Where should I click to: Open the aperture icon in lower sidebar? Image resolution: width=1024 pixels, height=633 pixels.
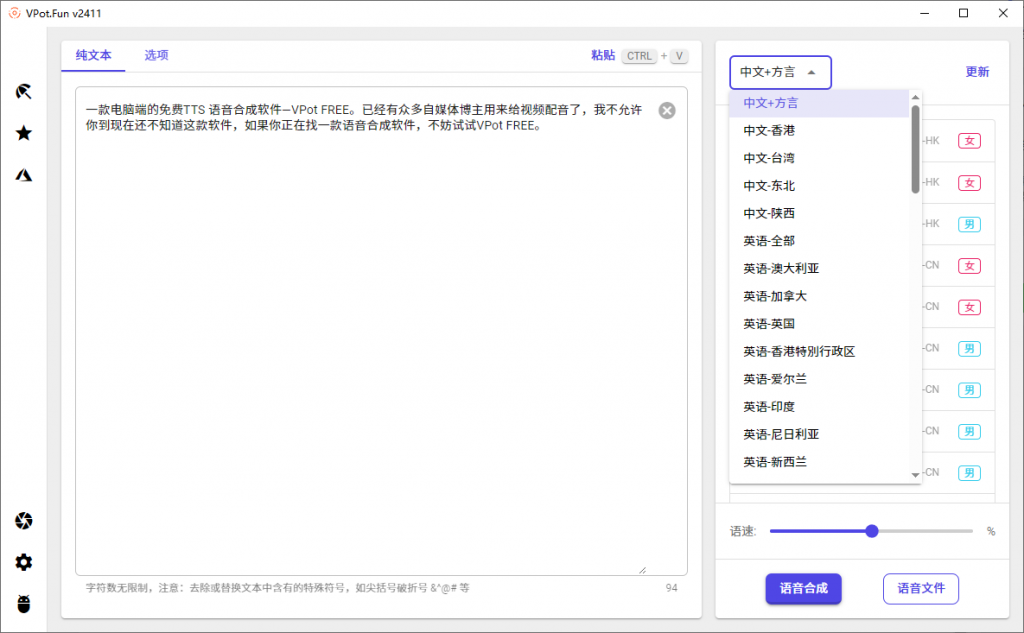point(23,521)
